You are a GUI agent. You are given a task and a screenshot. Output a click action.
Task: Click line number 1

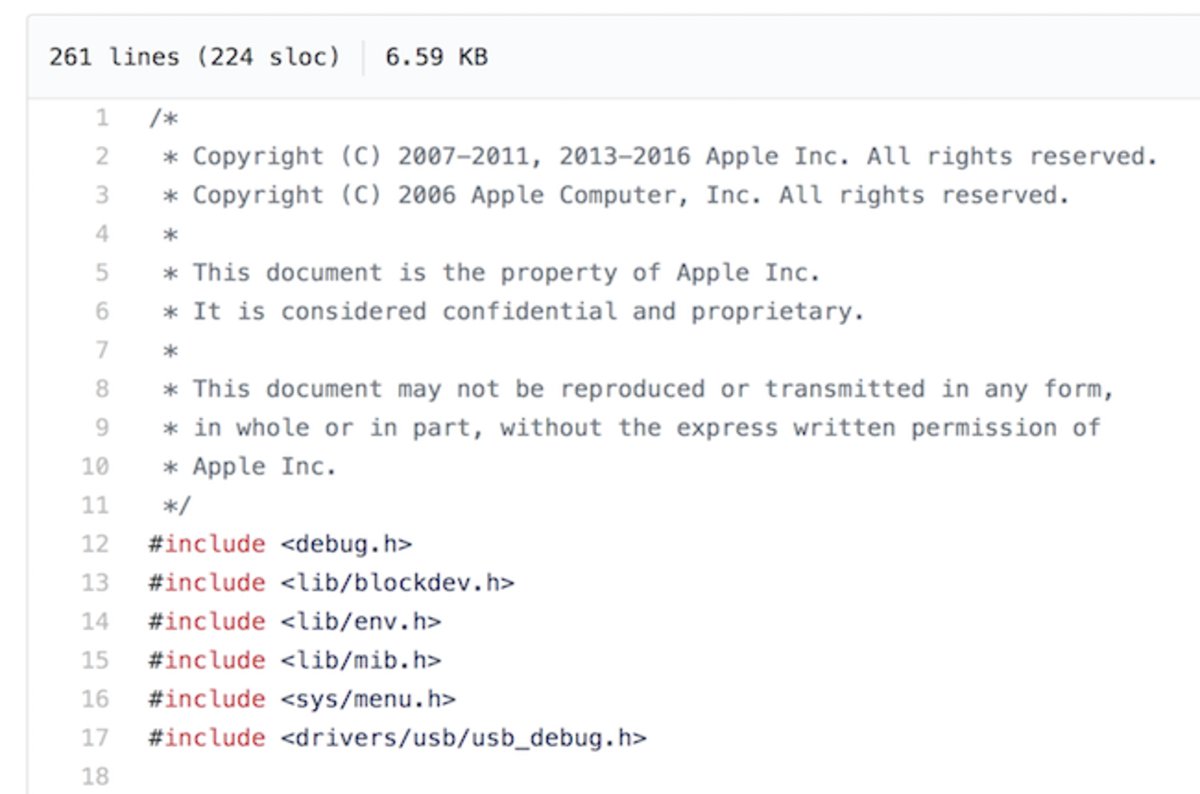pos(101,118)
